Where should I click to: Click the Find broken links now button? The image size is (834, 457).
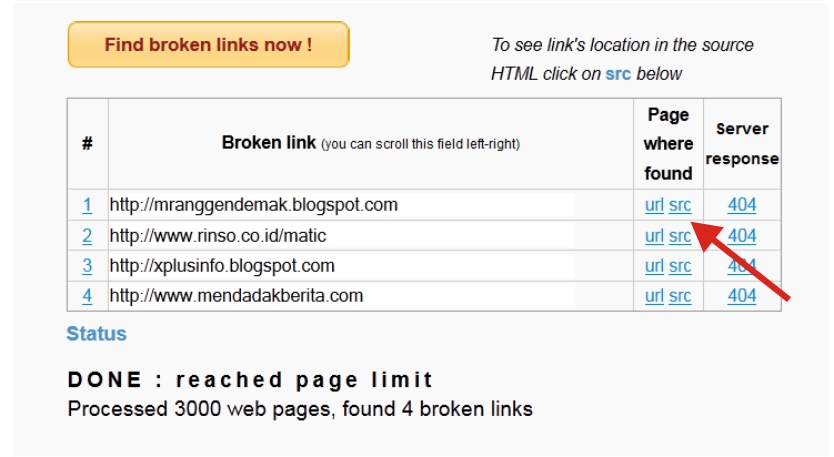tap(208, 45)
